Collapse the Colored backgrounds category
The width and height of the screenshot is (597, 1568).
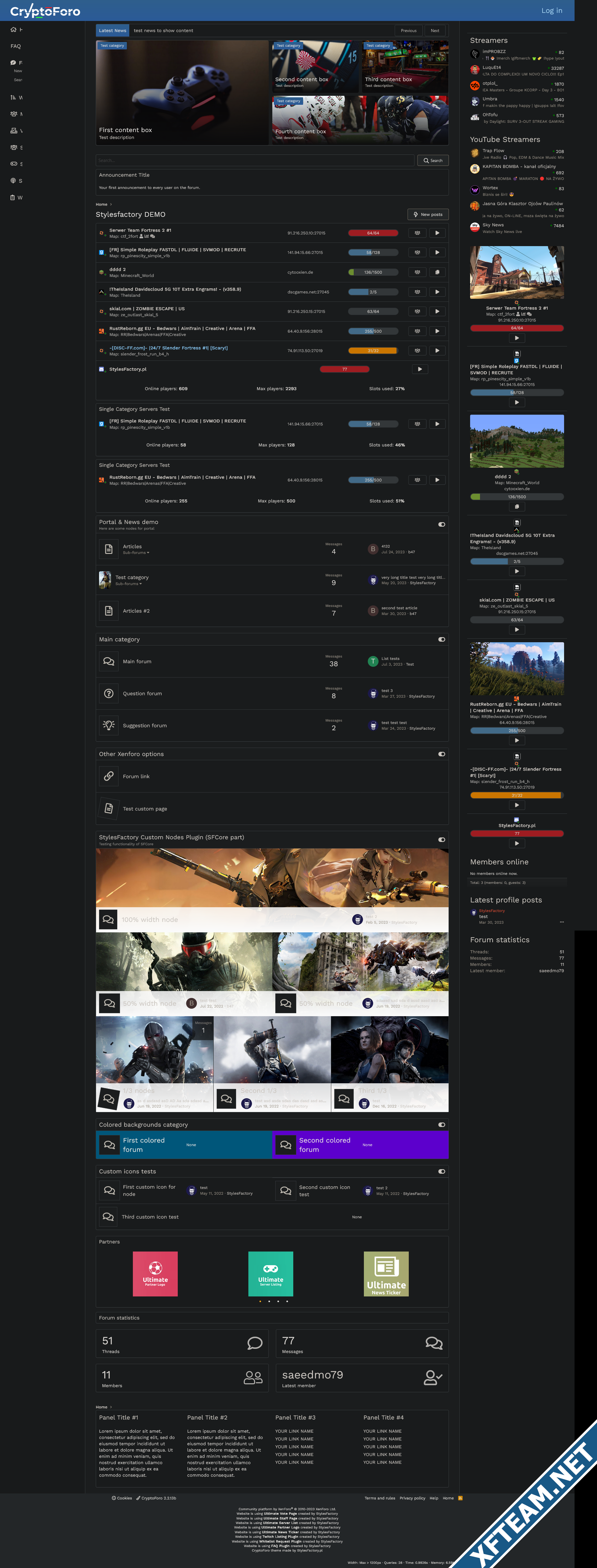pyautogui.click(x=442, y=1125)
